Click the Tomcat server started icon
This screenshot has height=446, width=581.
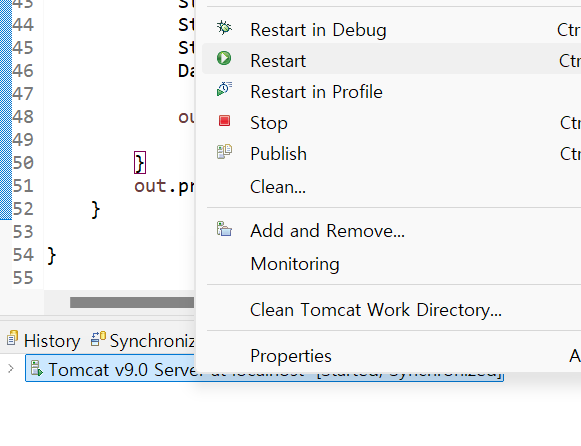(x=37, y=368)
